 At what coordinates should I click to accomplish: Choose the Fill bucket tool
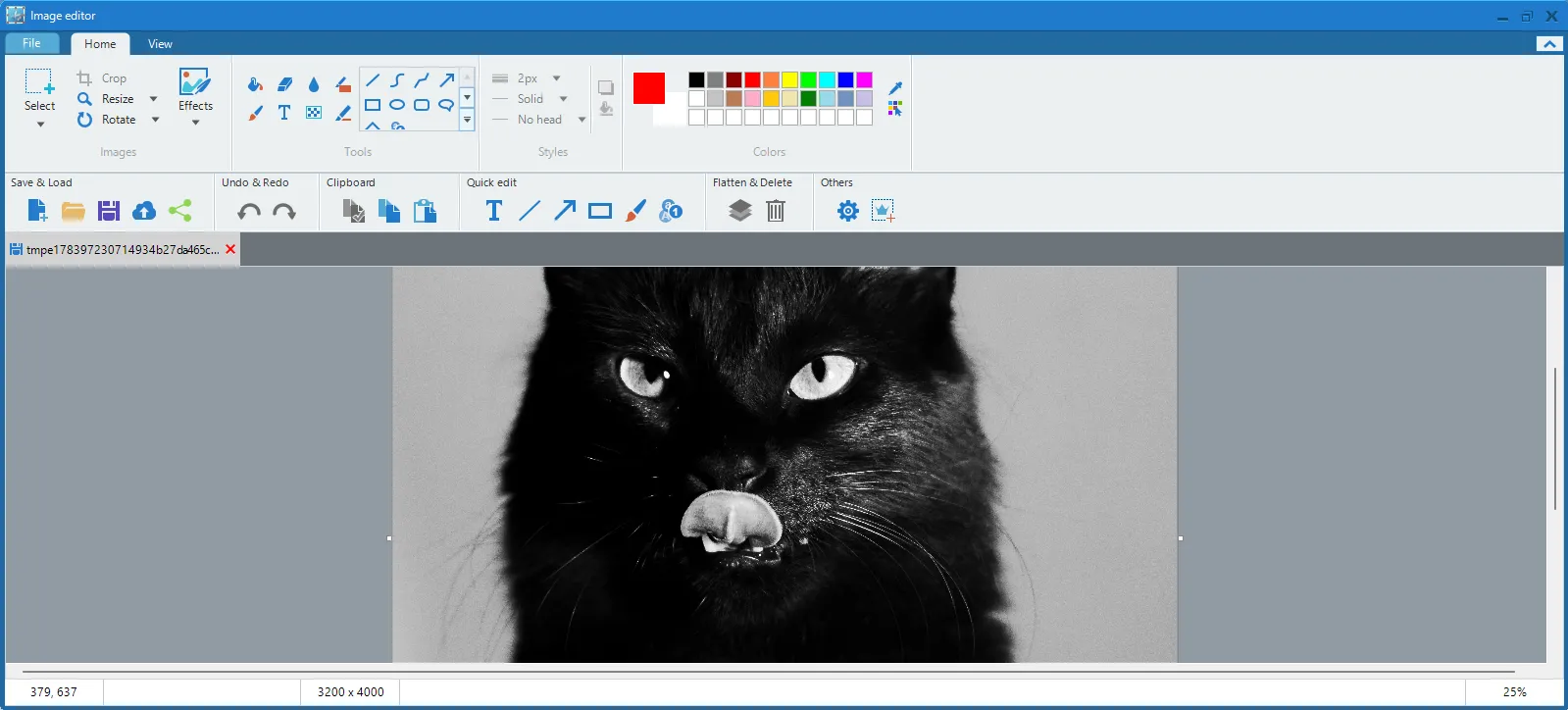click(x=255, y=84)
